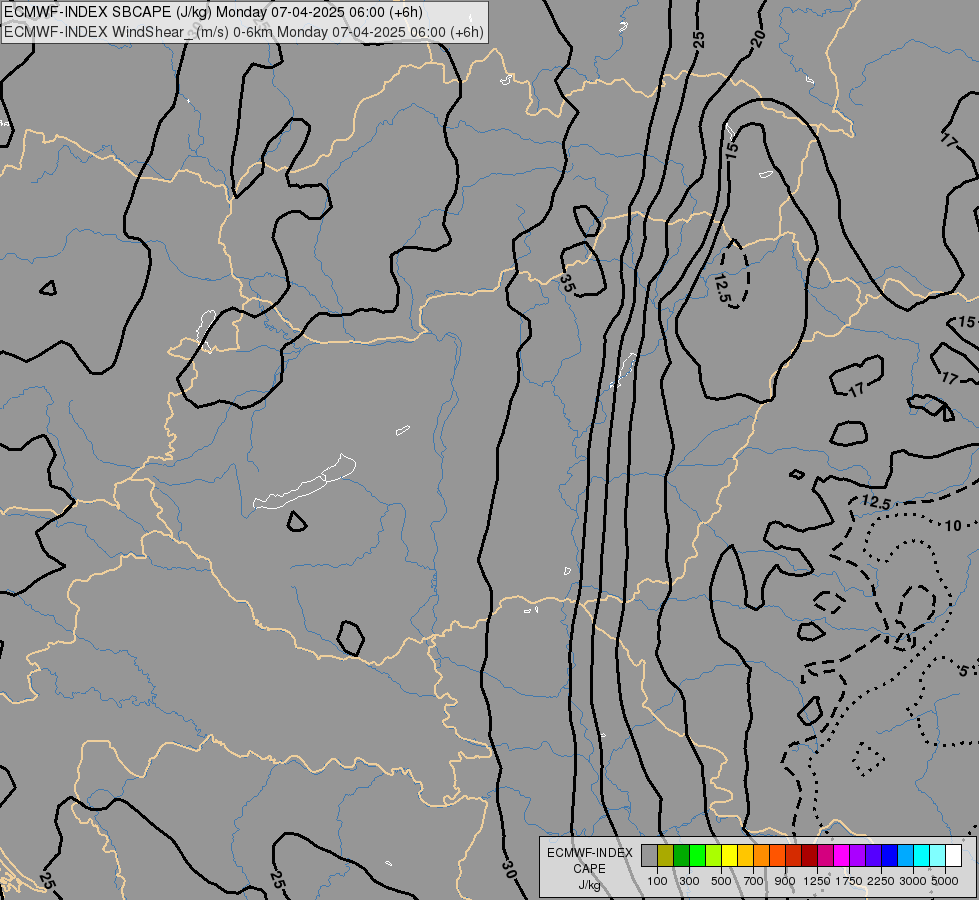
Task: Click legend tick value 100
Action: tap(657, 881)
